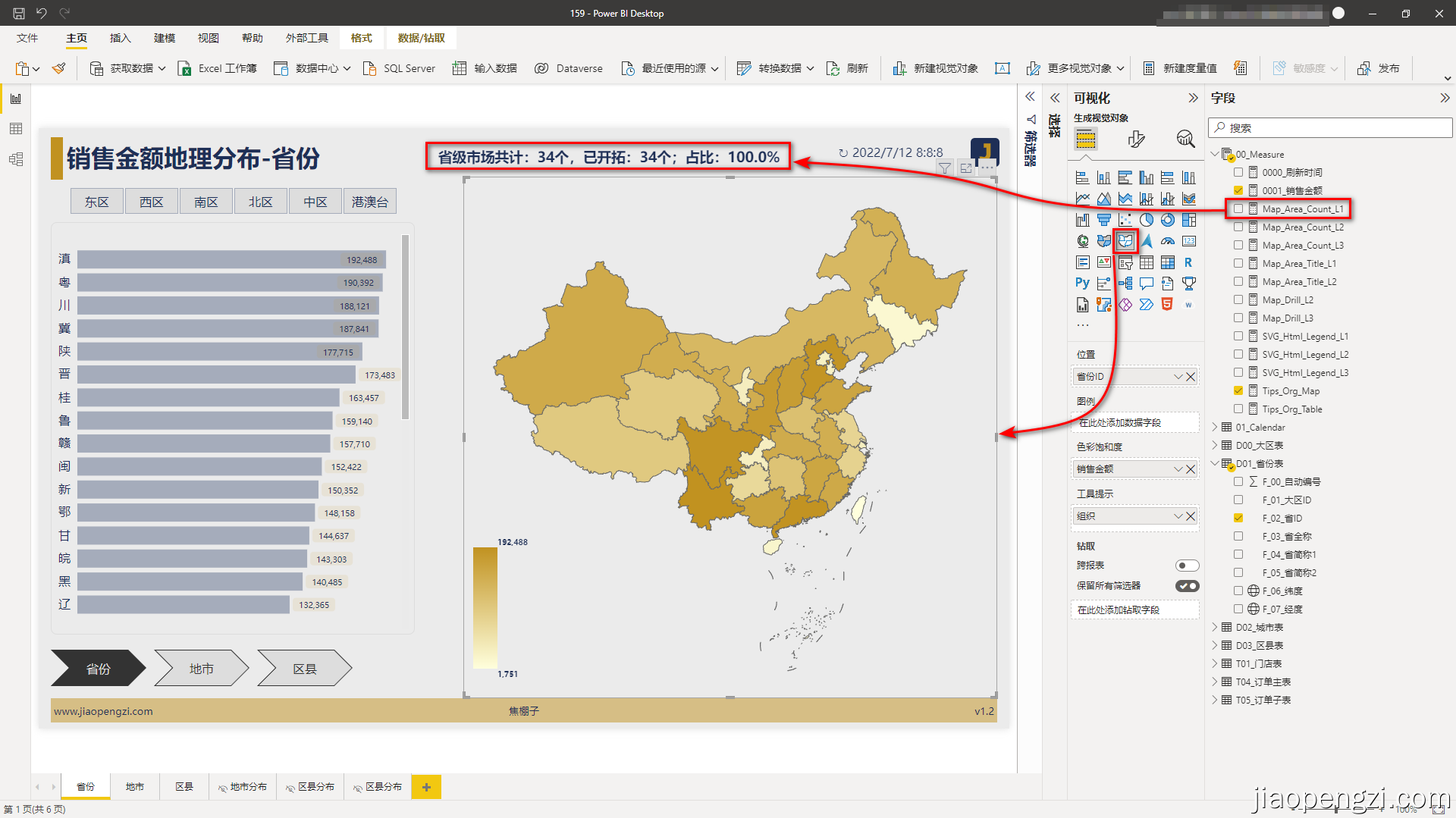The width and height of the screenshot is (1456, 818).
Task: Open the 获取数据 dropdown arrow
Action: (161, 68)
